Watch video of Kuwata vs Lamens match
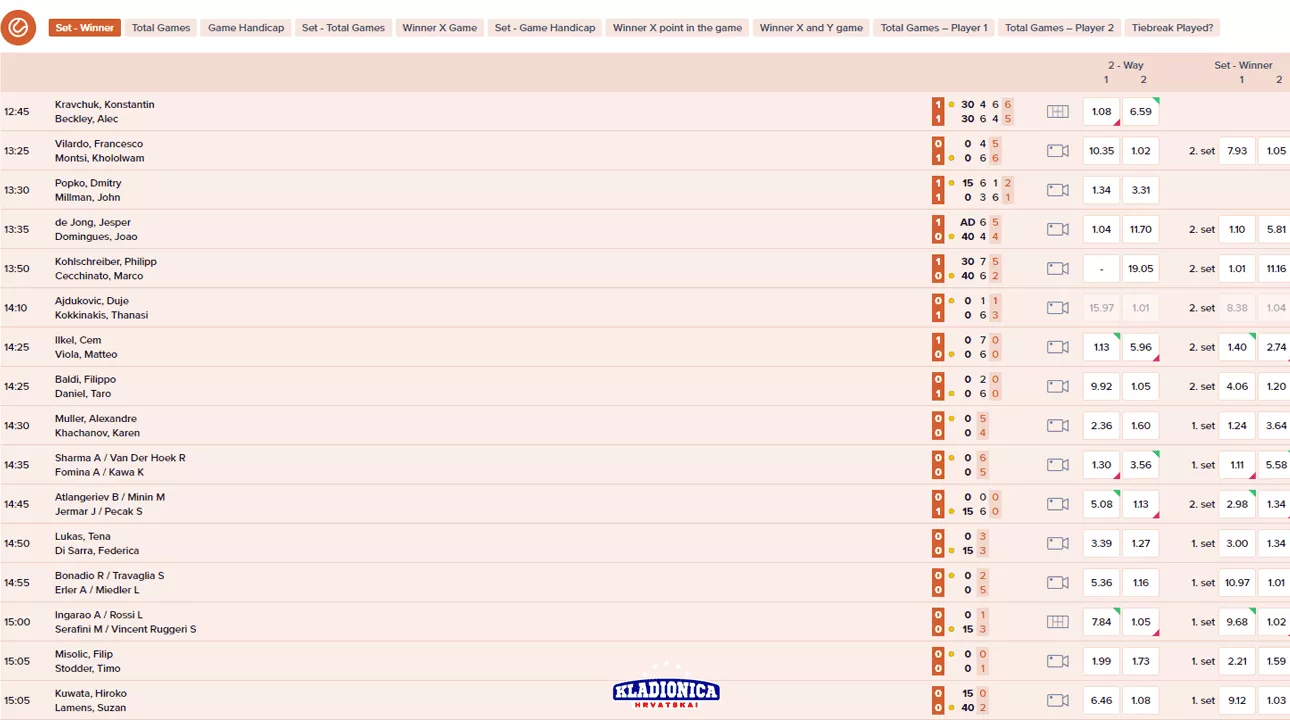This screenshot has height=720, width=1290. [1057, 701]
